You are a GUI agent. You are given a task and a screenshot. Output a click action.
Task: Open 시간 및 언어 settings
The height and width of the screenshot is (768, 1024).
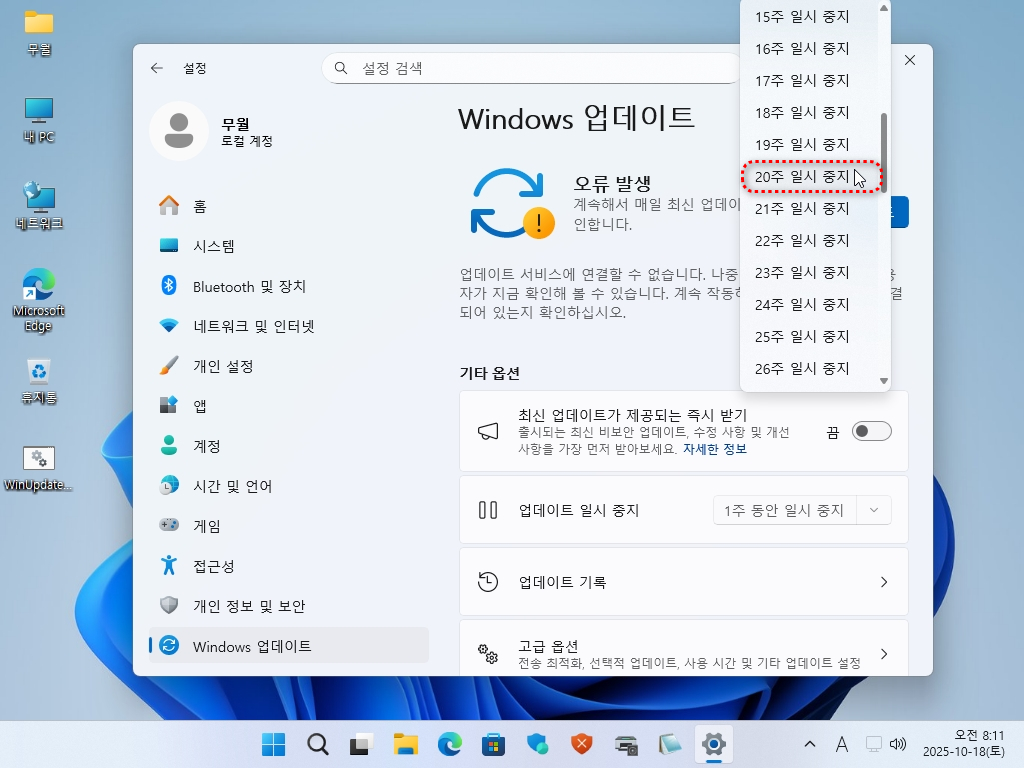289,486
